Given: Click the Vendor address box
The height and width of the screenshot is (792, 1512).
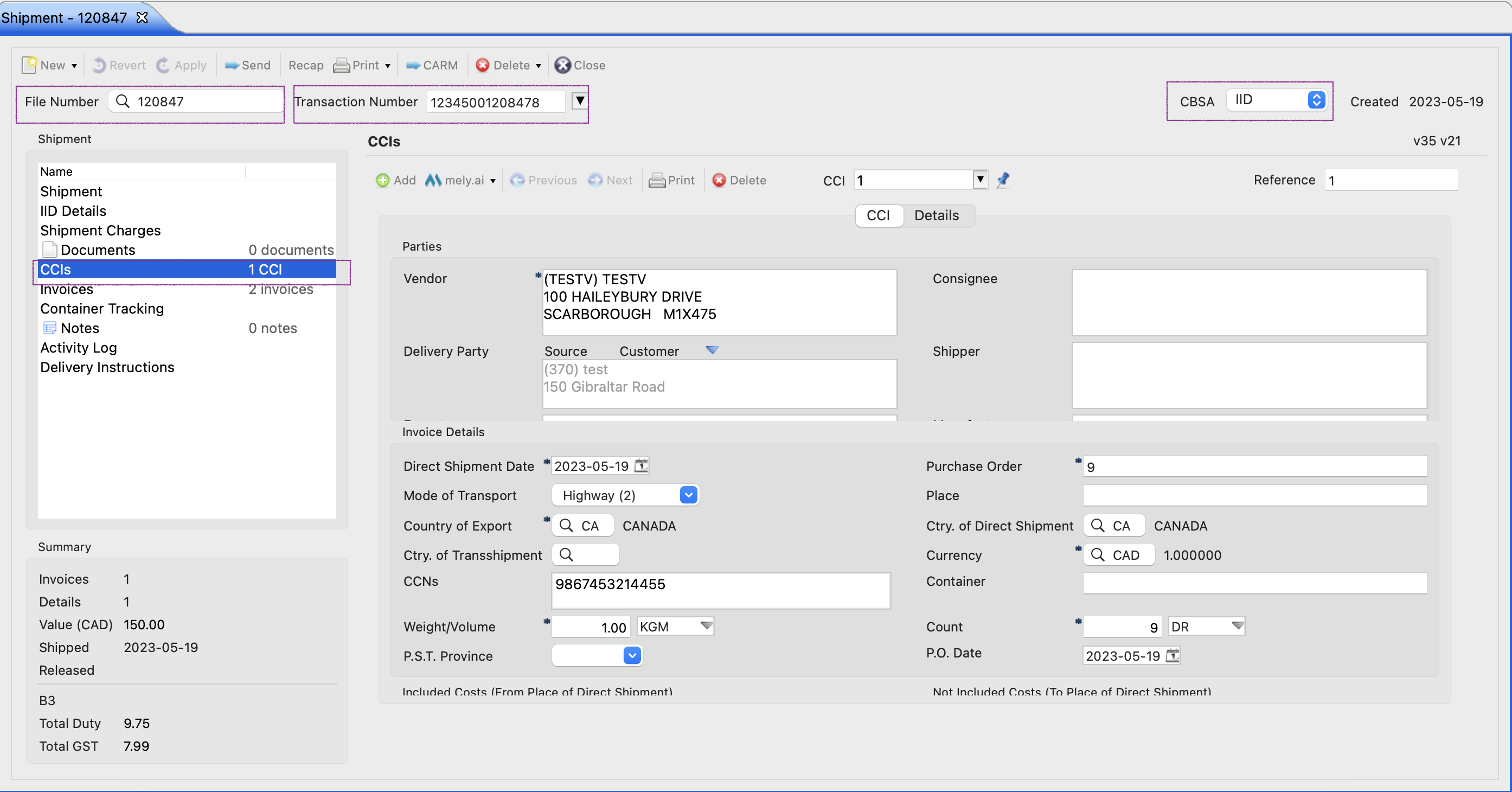Looking at the screenshot, I should (720, 302).
